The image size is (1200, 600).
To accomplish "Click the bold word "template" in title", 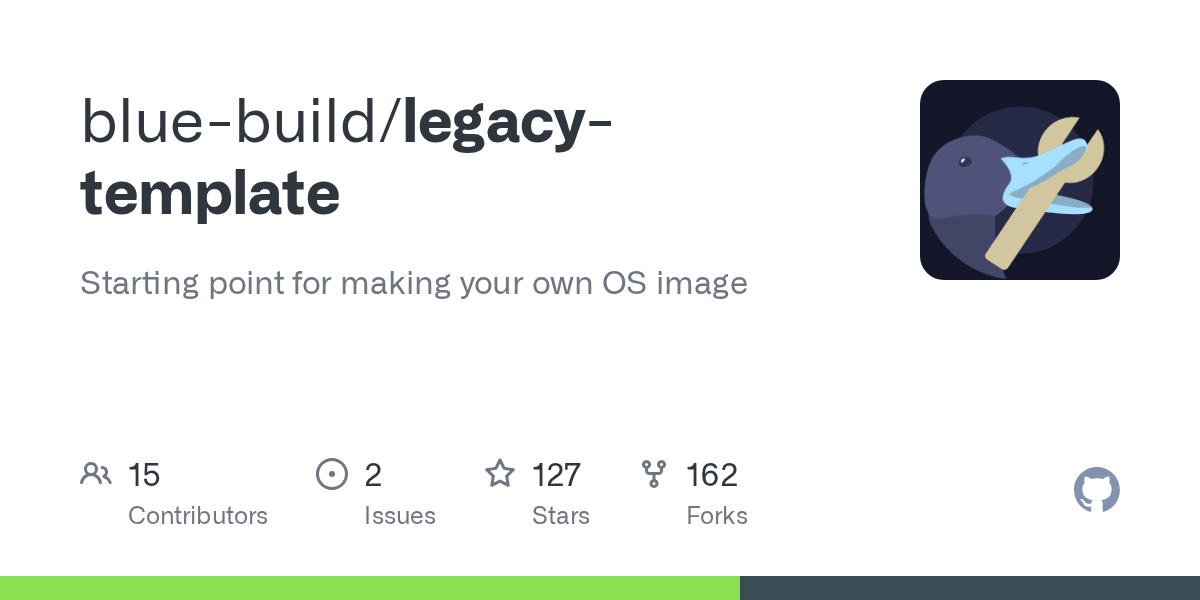I will 210,192.
